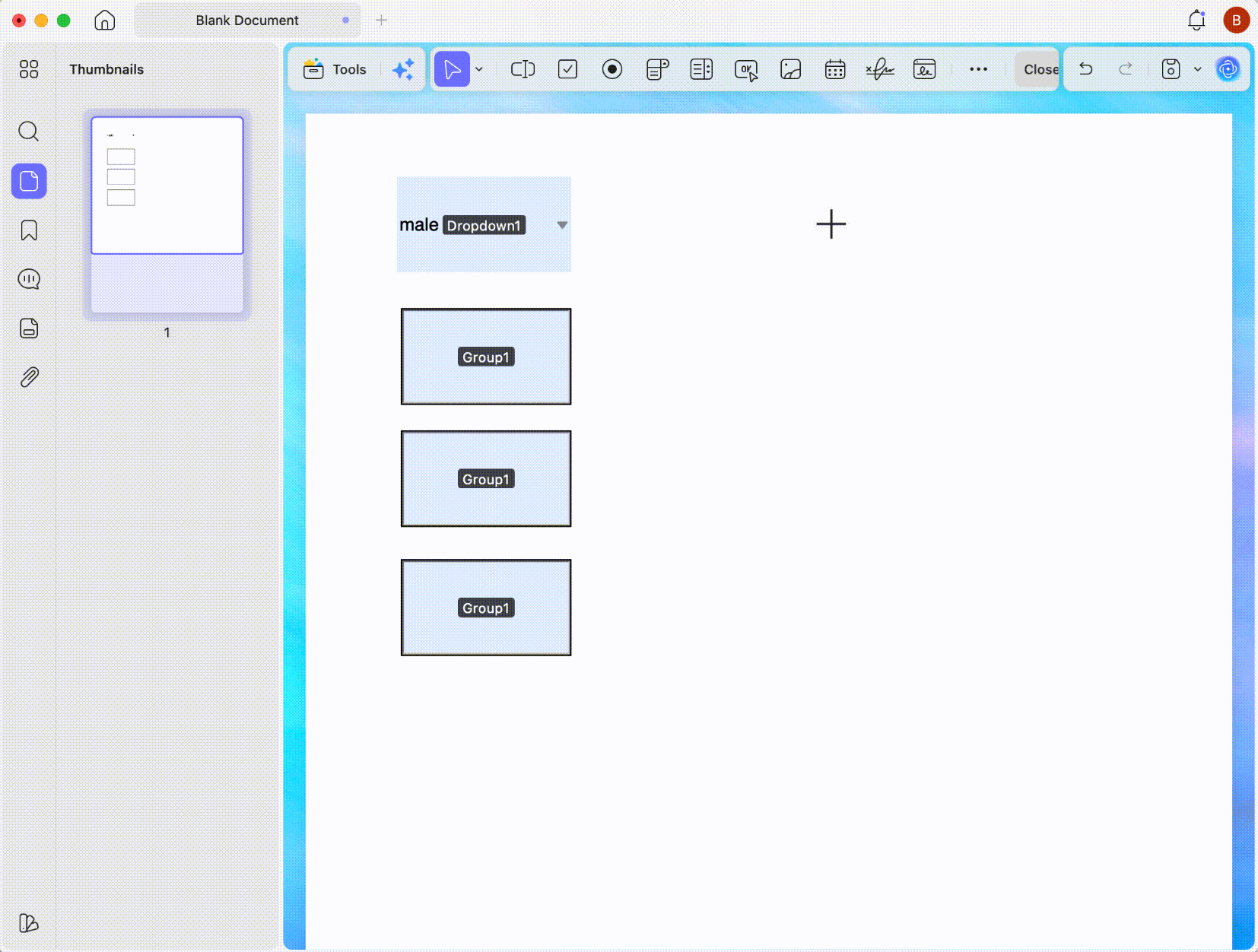Open the Bookmarks sidebar panel
This screenshot has height=952, width=1258.
[x=29, y=230]
